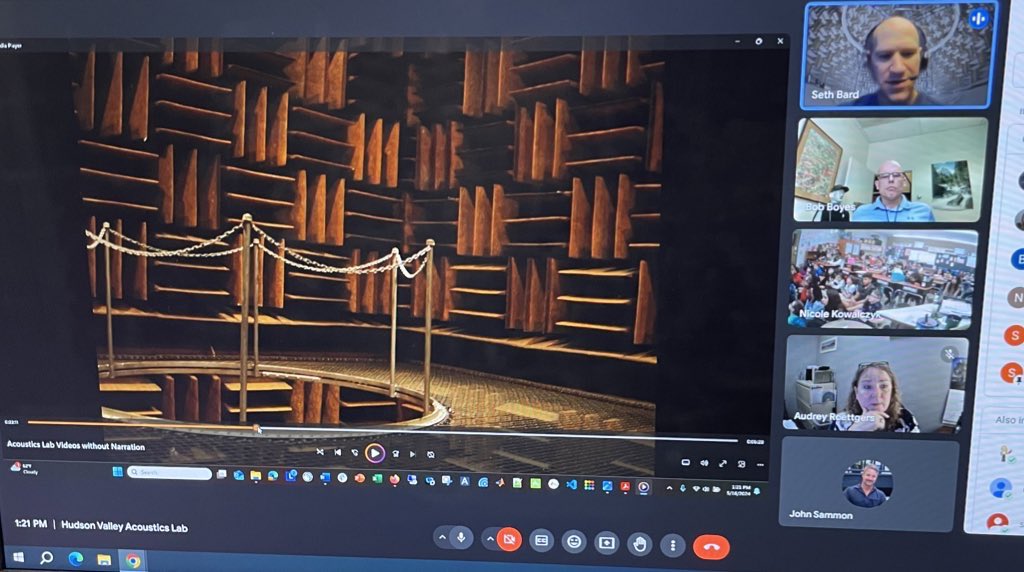Open the Windows Start menu on real taskbar
Screen dimensions: 1024x572
pos(19,557)
